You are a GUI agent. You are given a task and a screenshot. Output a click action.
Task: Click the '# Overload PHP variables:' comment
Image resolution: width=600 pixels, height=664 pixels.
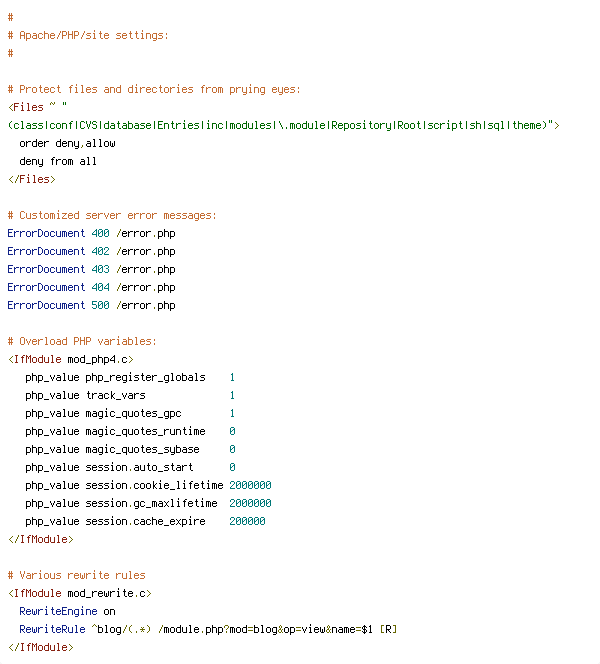[x=82, y=341]
